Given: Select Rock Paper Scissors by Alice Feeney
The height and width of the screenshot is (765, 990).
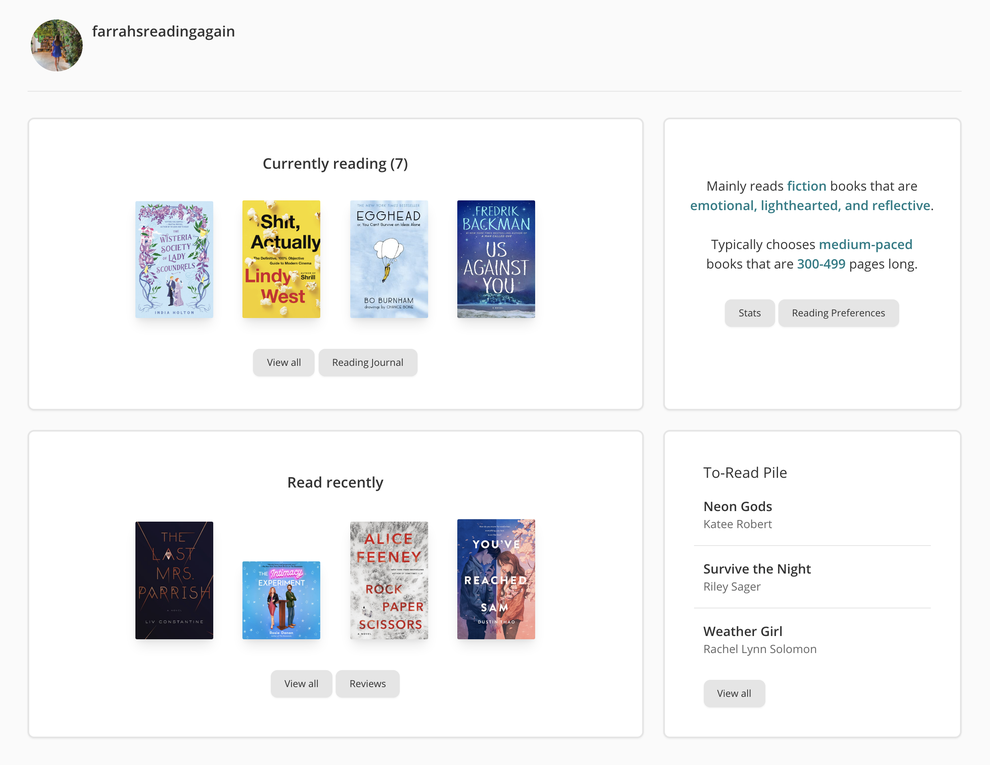Looking at the screenshot, I should [389, 580].
